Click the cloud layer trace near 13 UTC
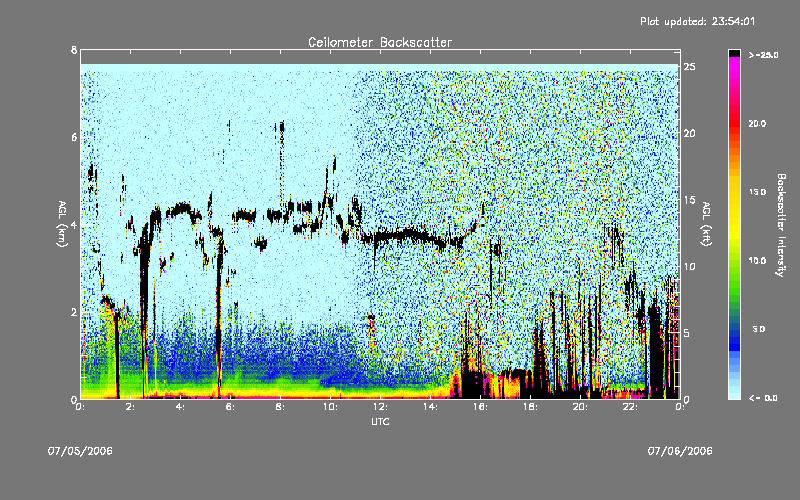 [x=408, y=235]
